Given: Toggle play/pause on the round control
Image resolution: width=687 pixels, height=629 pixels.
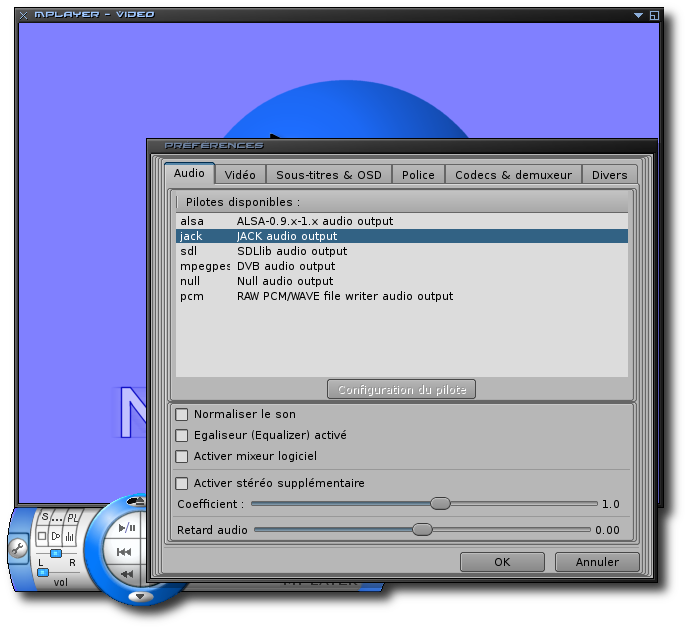Looking at the screenshot, I should 127,528.
